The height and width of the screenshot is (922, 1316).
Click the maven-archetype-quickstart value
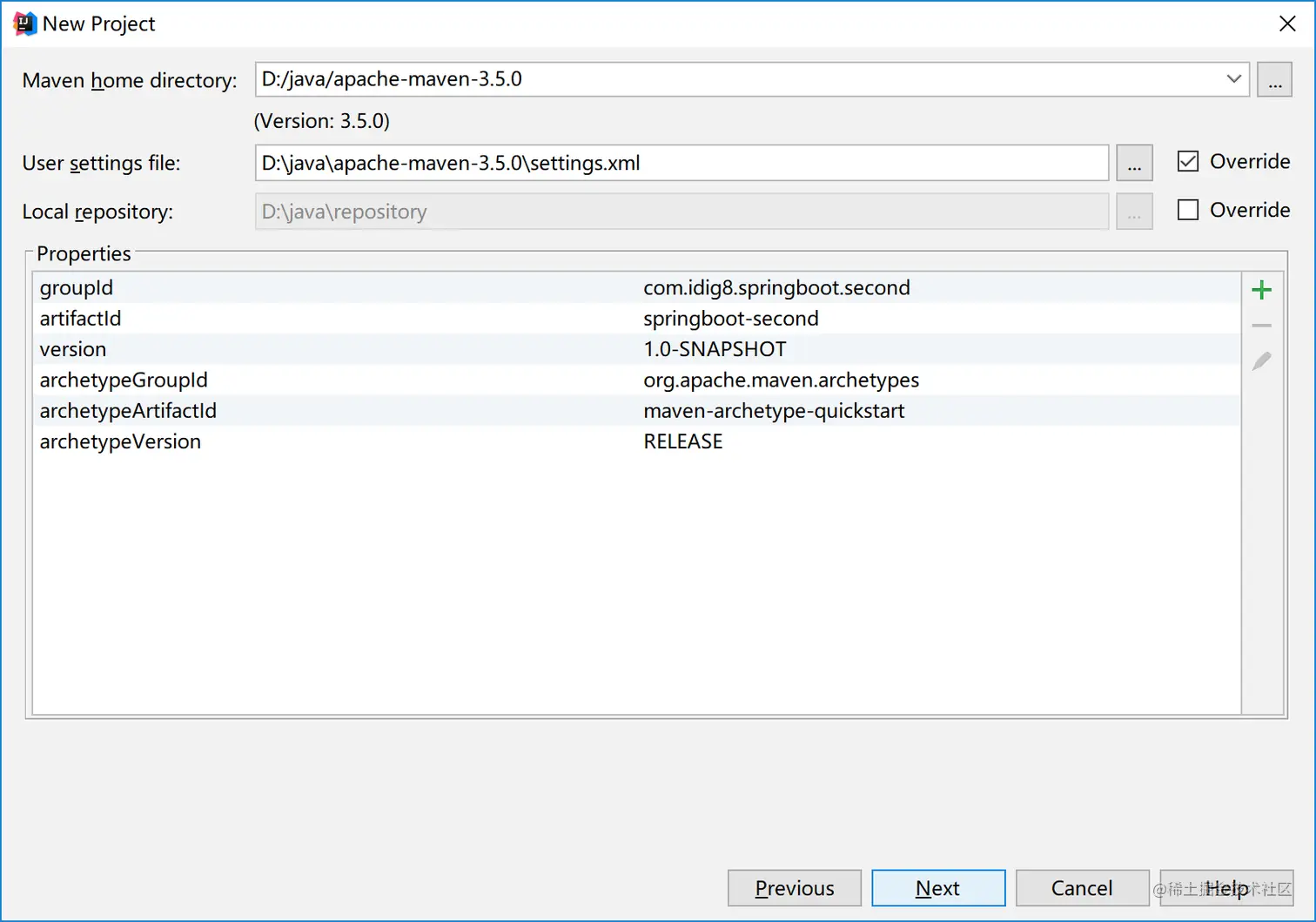(x=774, y=411)
